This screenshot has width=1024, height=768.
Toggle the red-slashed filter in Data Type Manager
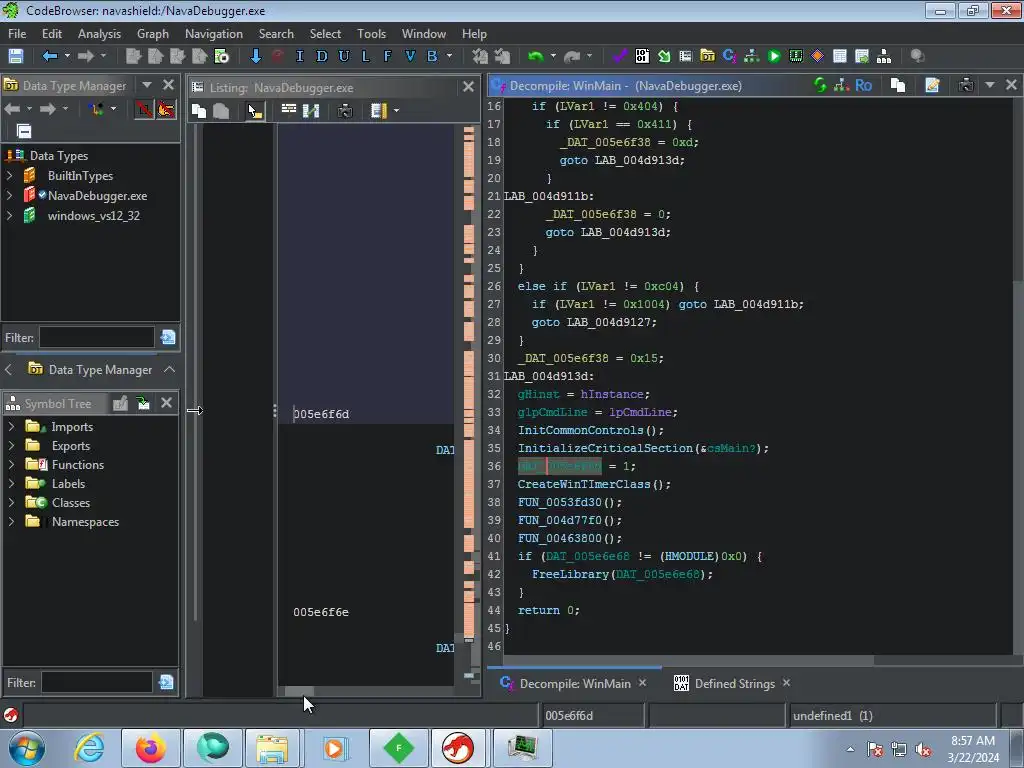tap(144, 109)
